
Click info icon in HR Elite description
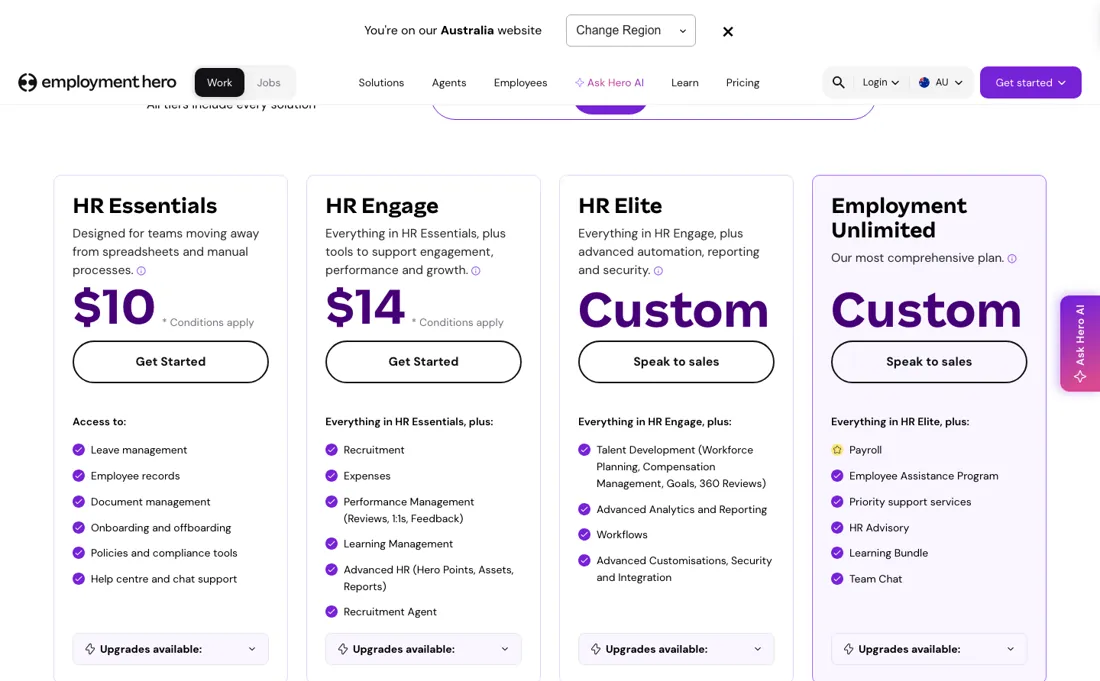[658, 271]
